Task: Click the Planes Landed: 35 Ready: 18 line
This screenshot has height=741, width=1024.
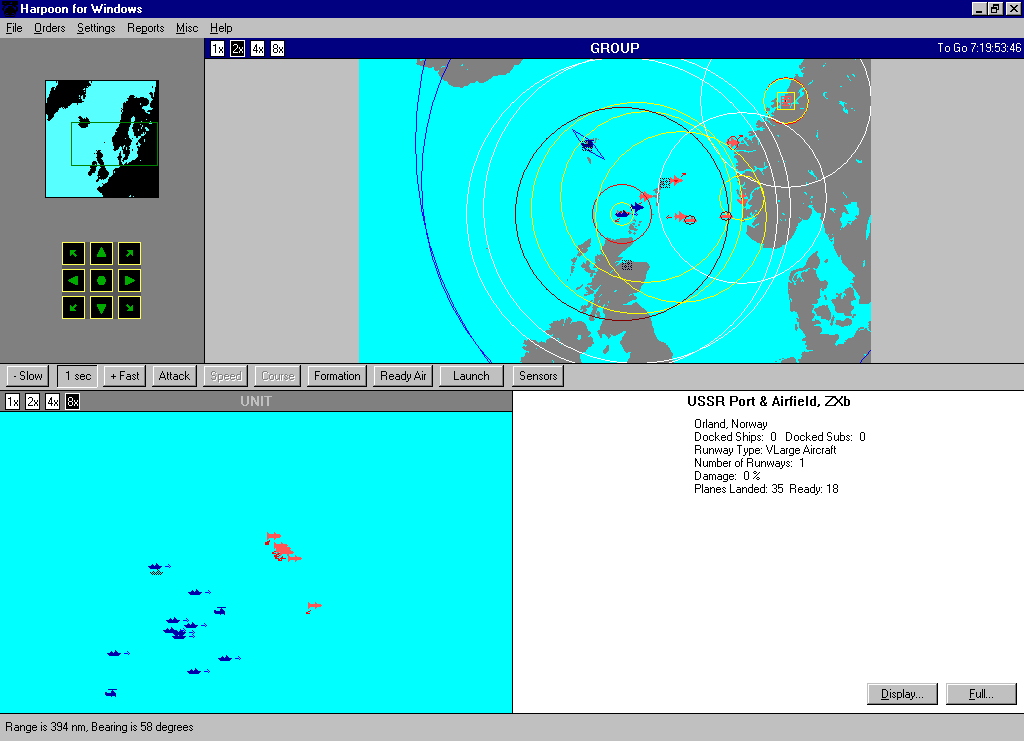Action: [x=766, y=489]
